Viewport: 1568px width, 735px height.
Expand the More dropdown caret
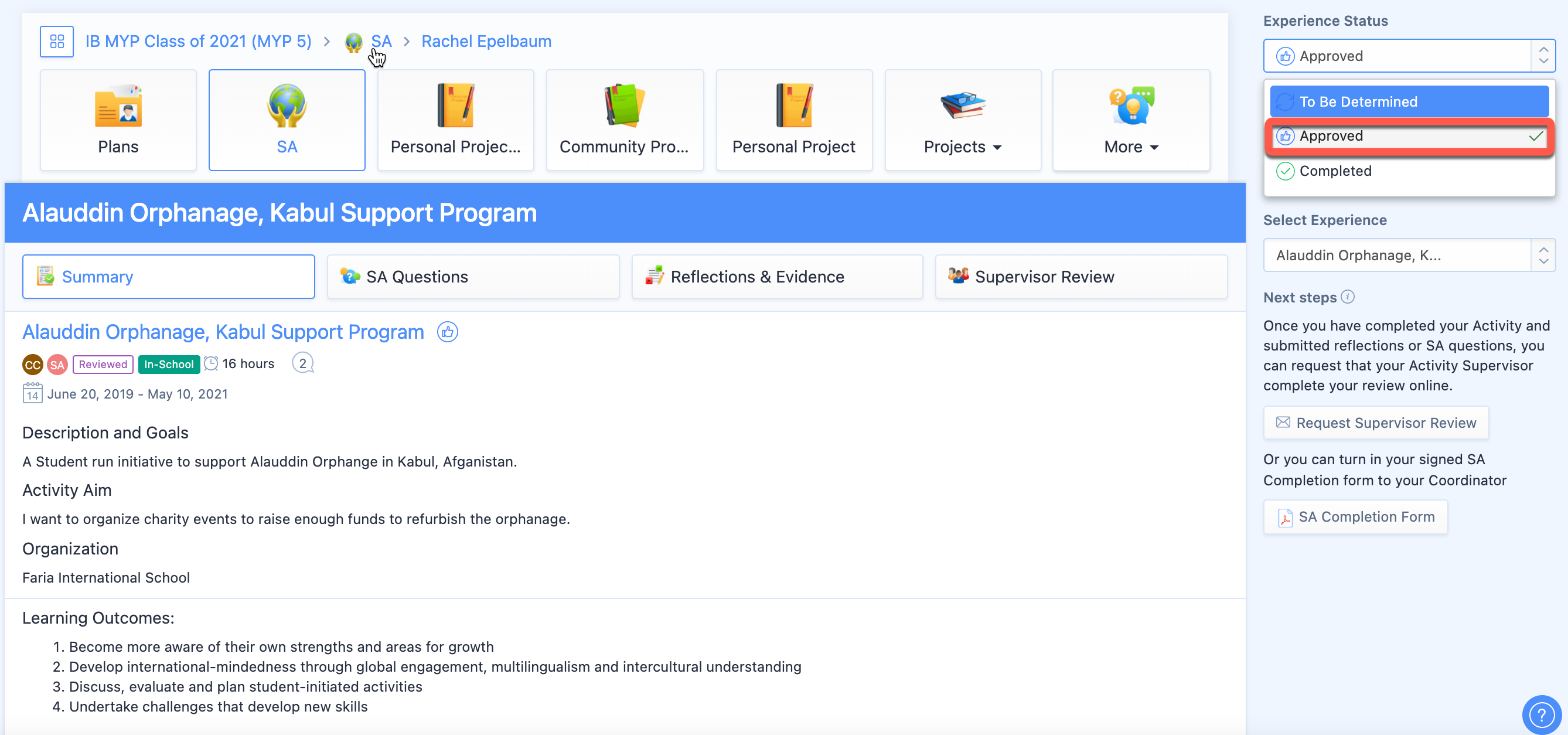point(1154,147)
